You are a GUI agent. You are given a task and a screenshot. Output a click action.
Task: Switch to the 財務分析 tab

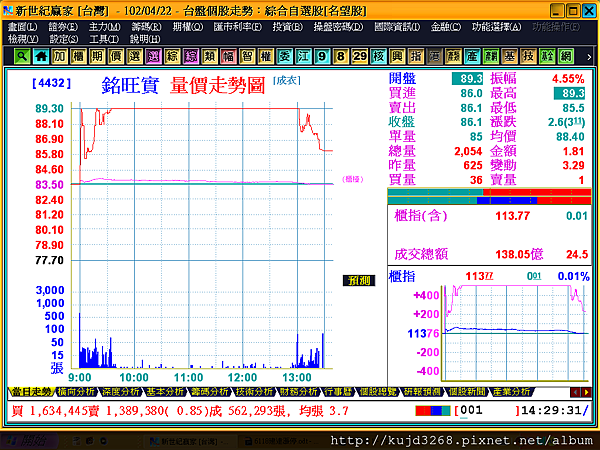coord(298,392)
